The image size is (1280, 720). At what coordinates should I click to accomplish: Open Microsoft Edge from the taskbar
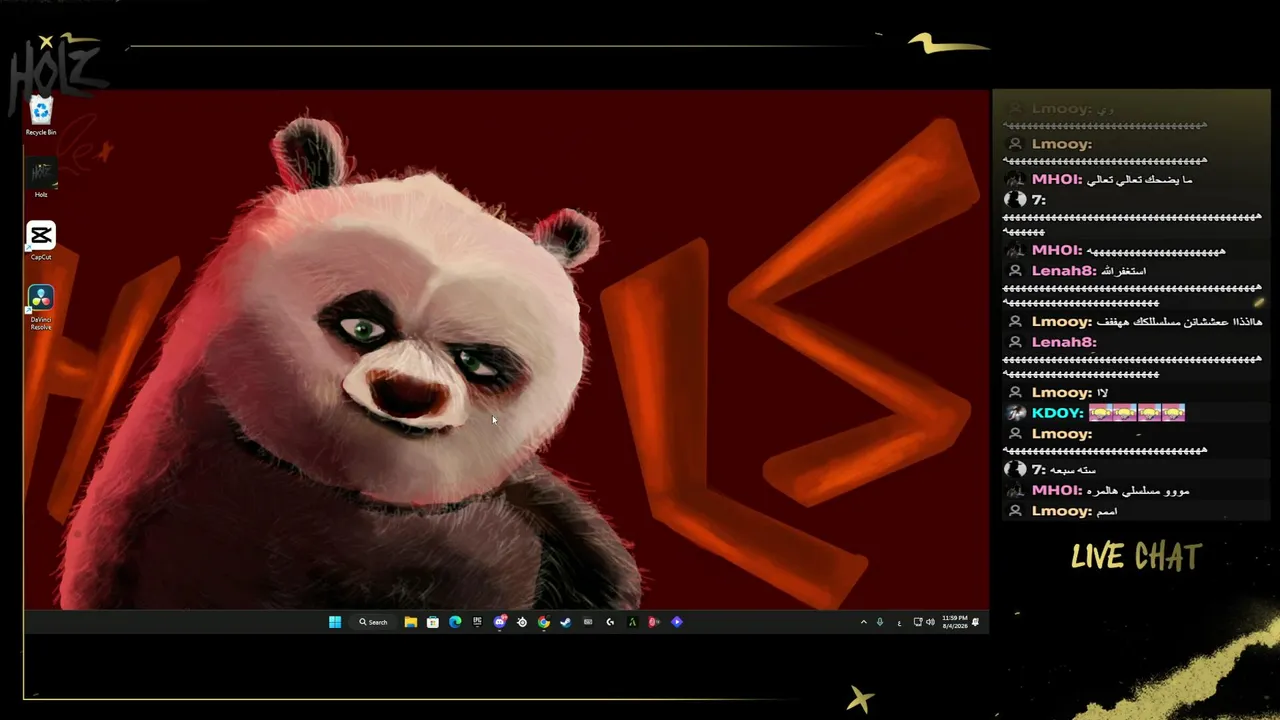455,622
